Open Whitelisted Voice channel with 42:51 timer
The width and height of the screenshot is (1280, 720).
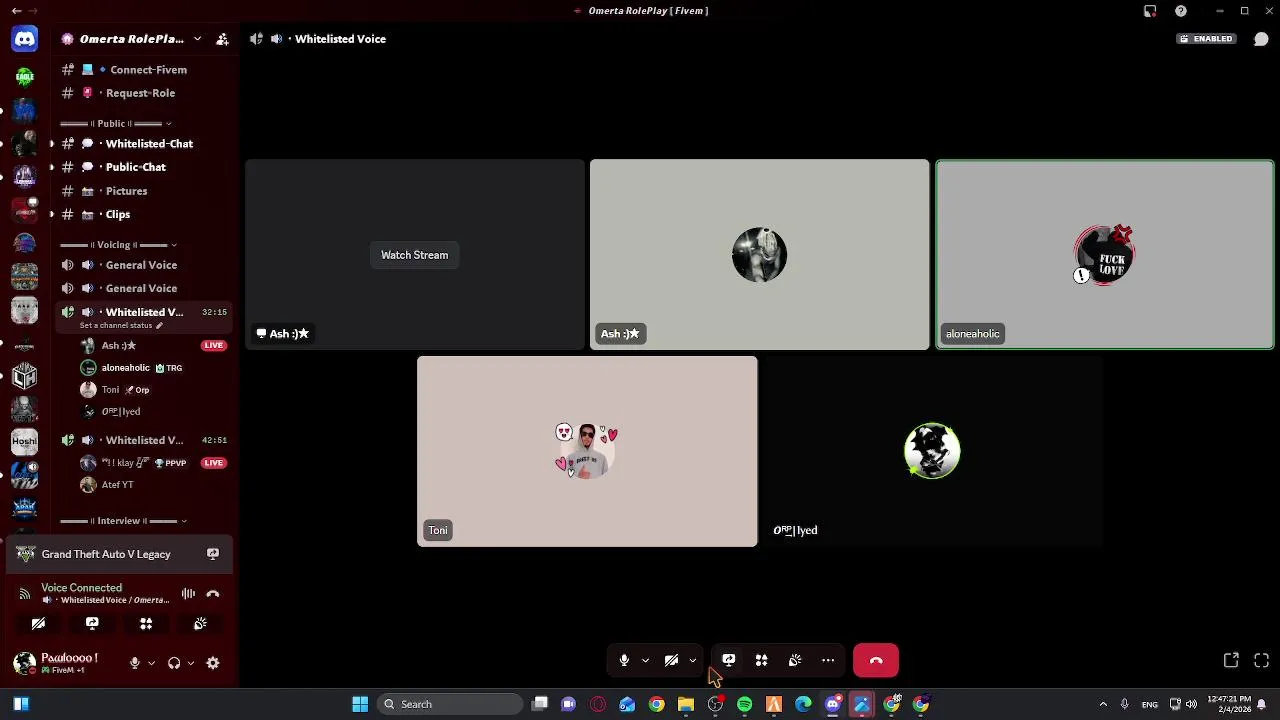coord(144,440)
